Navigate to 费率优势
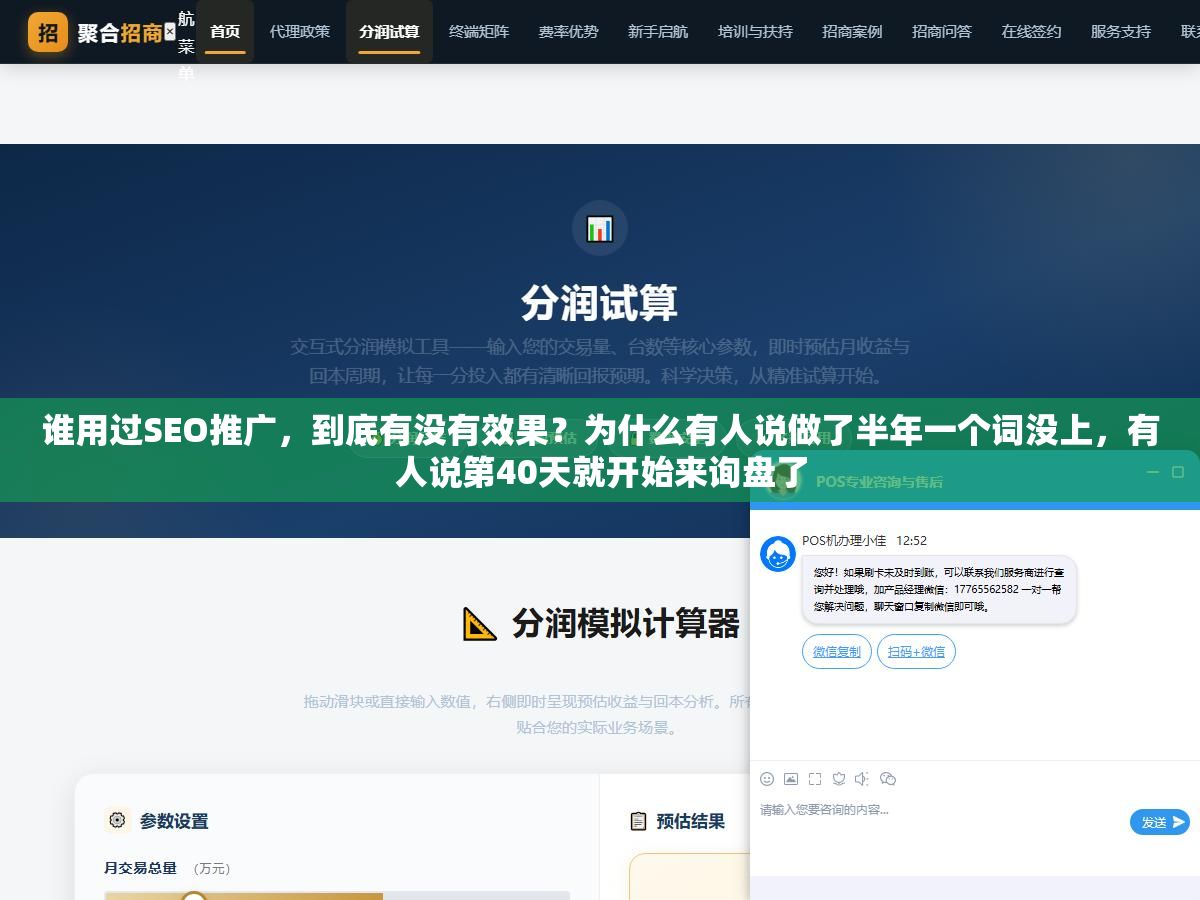The height and width of the screenshot is (900, 1200). 569,32
